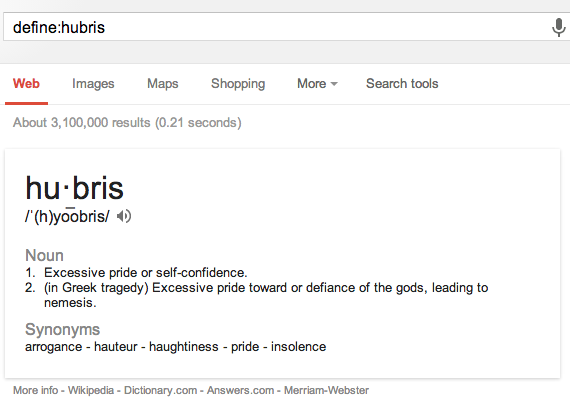This screenshot has width=570, height=403.
Task: Click the synonym arrogance
Action: 53,347
